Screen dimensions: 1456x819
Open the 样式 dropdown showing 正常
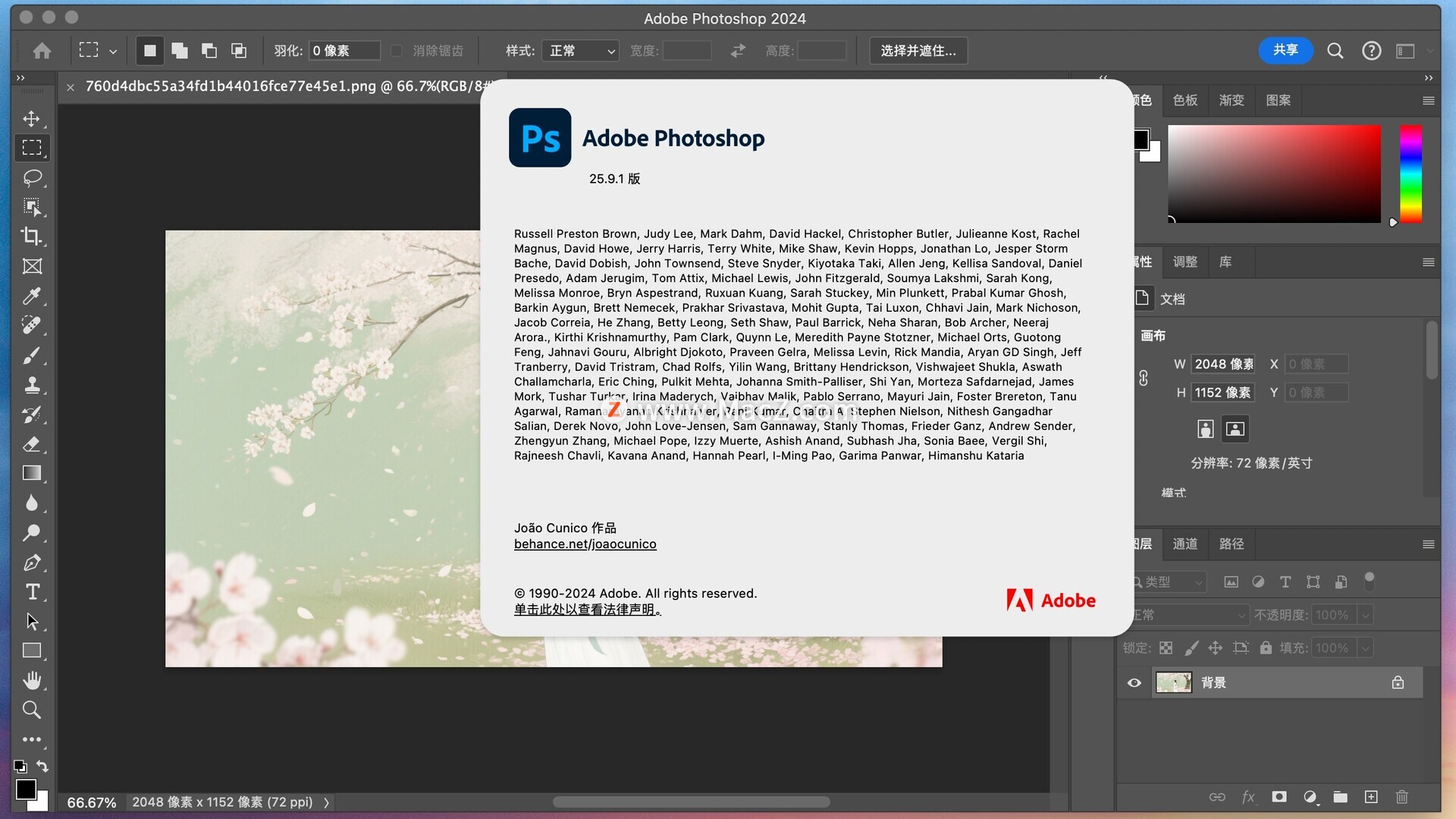click(x=580, y=51)
